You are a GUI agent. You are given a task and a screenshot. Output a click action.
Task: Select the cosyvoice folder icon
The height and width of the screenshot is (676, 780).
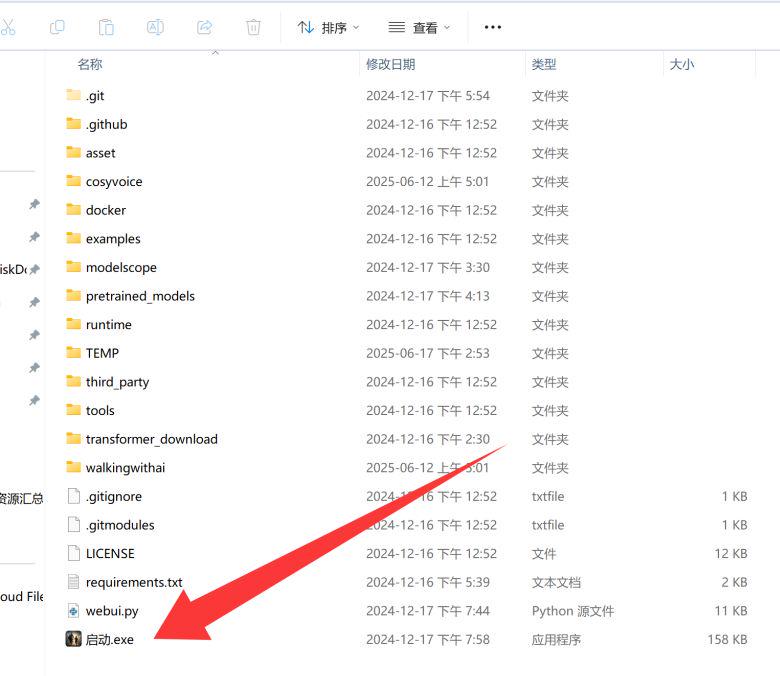[74, 181]
